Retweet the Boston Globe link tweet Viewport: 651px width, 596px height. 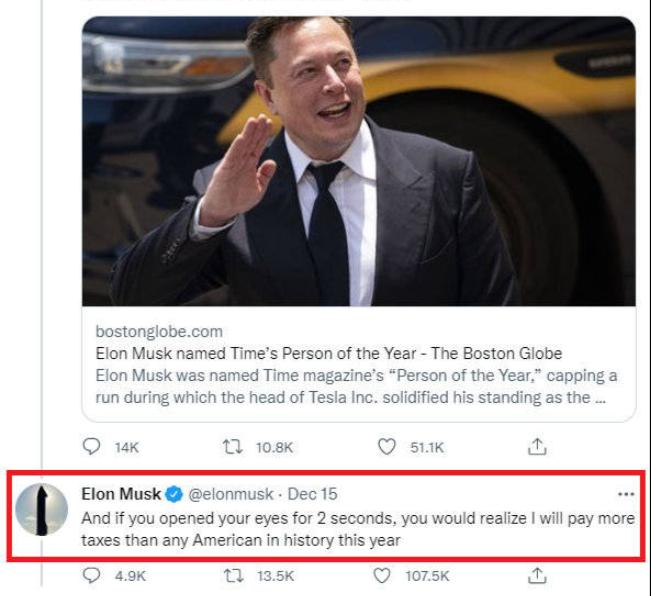pos(233,447)
